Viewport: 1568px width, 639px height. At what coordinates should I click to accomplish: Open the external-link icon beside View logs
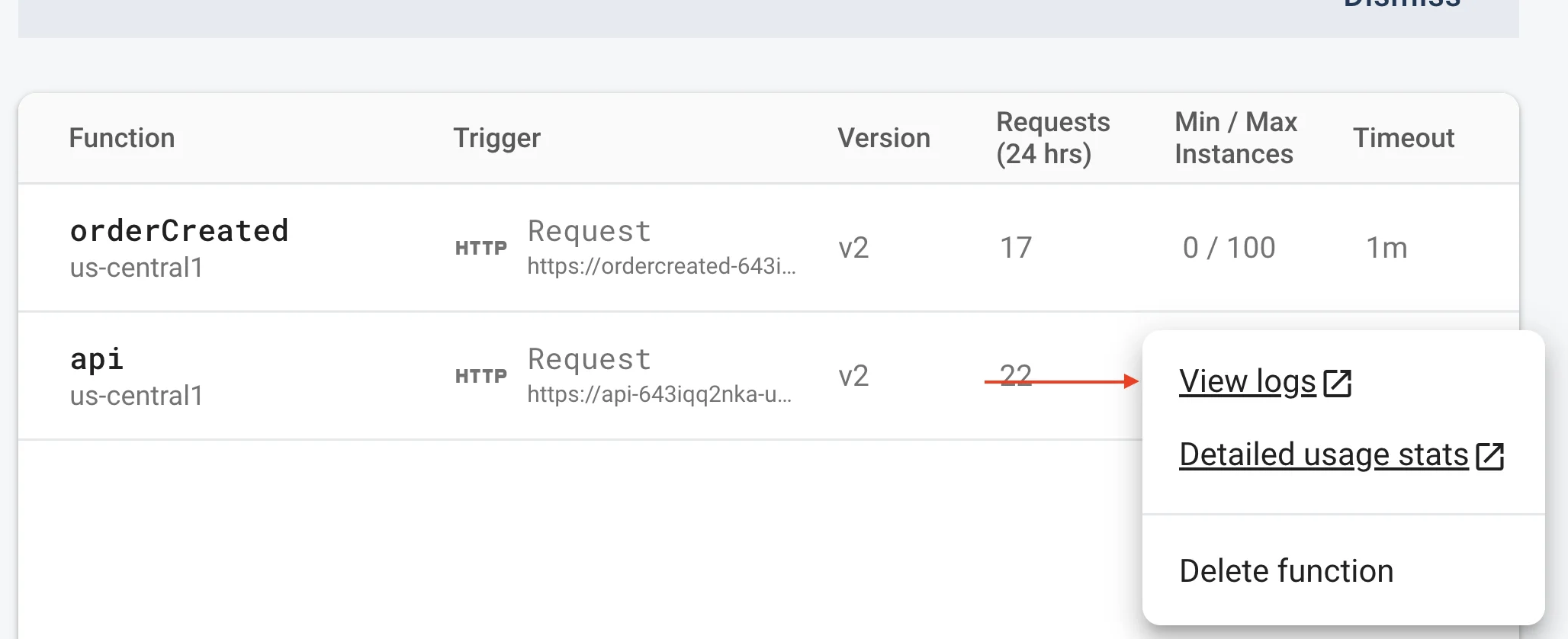click(1338, 383)
